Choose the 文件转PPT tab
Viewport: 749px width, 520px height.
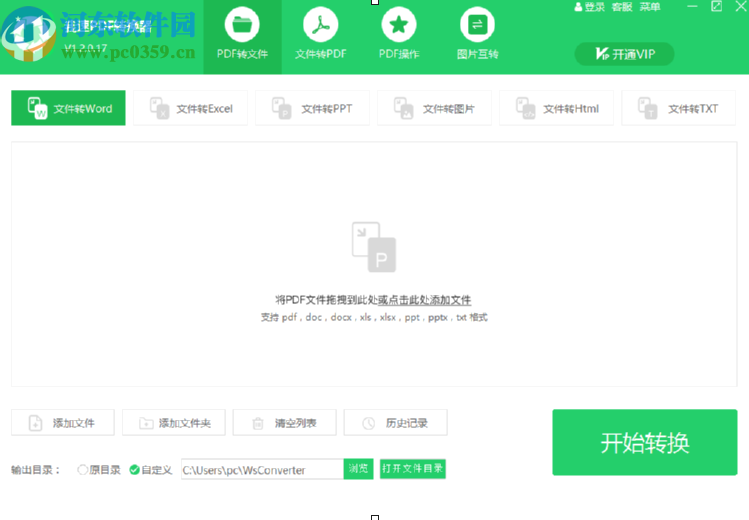tap(312, 108)
